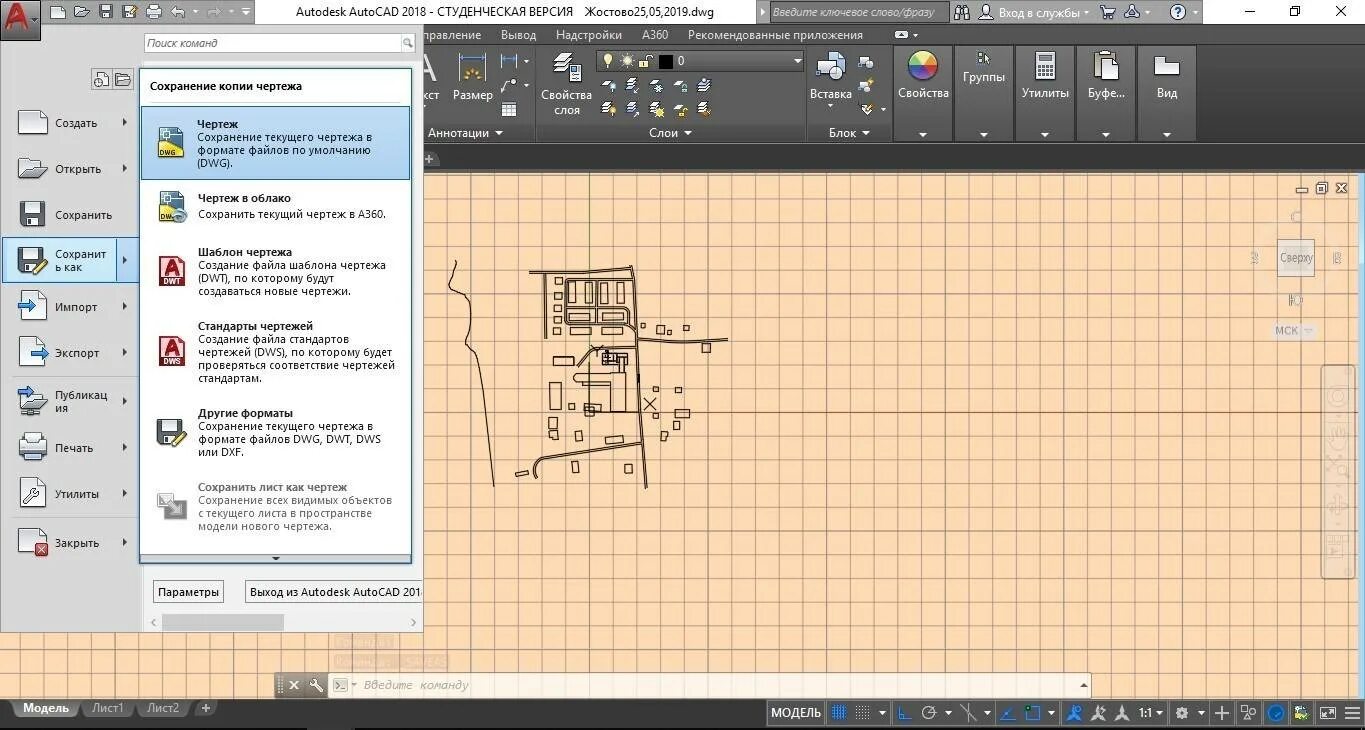Click the customization hamburger icon in status bar
The height and width of the screenshot is (730, 1365).
coord(1353,713)
